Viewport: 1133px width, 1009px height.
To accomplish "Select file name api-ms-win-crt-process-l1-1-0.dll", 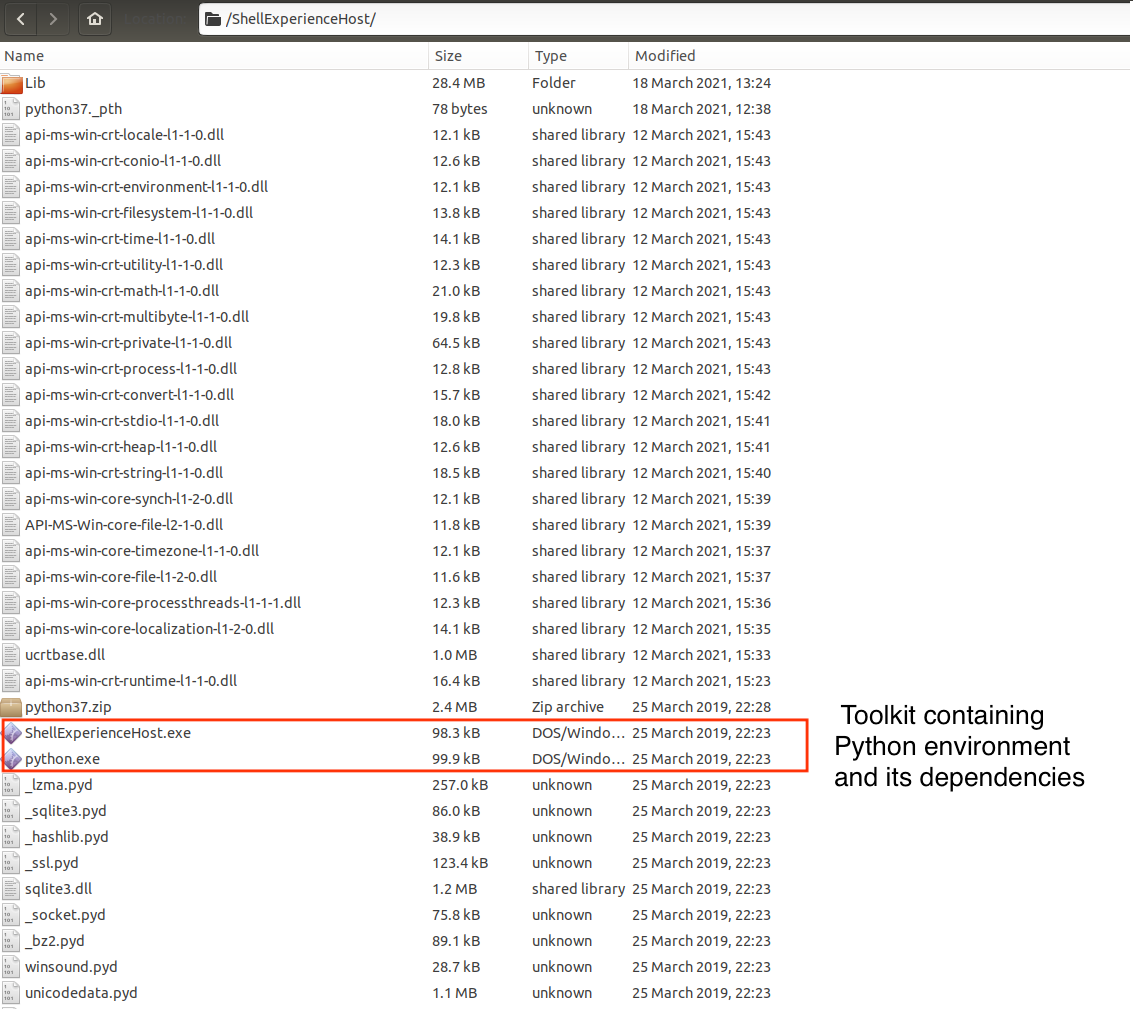I will tap(131, 369).
